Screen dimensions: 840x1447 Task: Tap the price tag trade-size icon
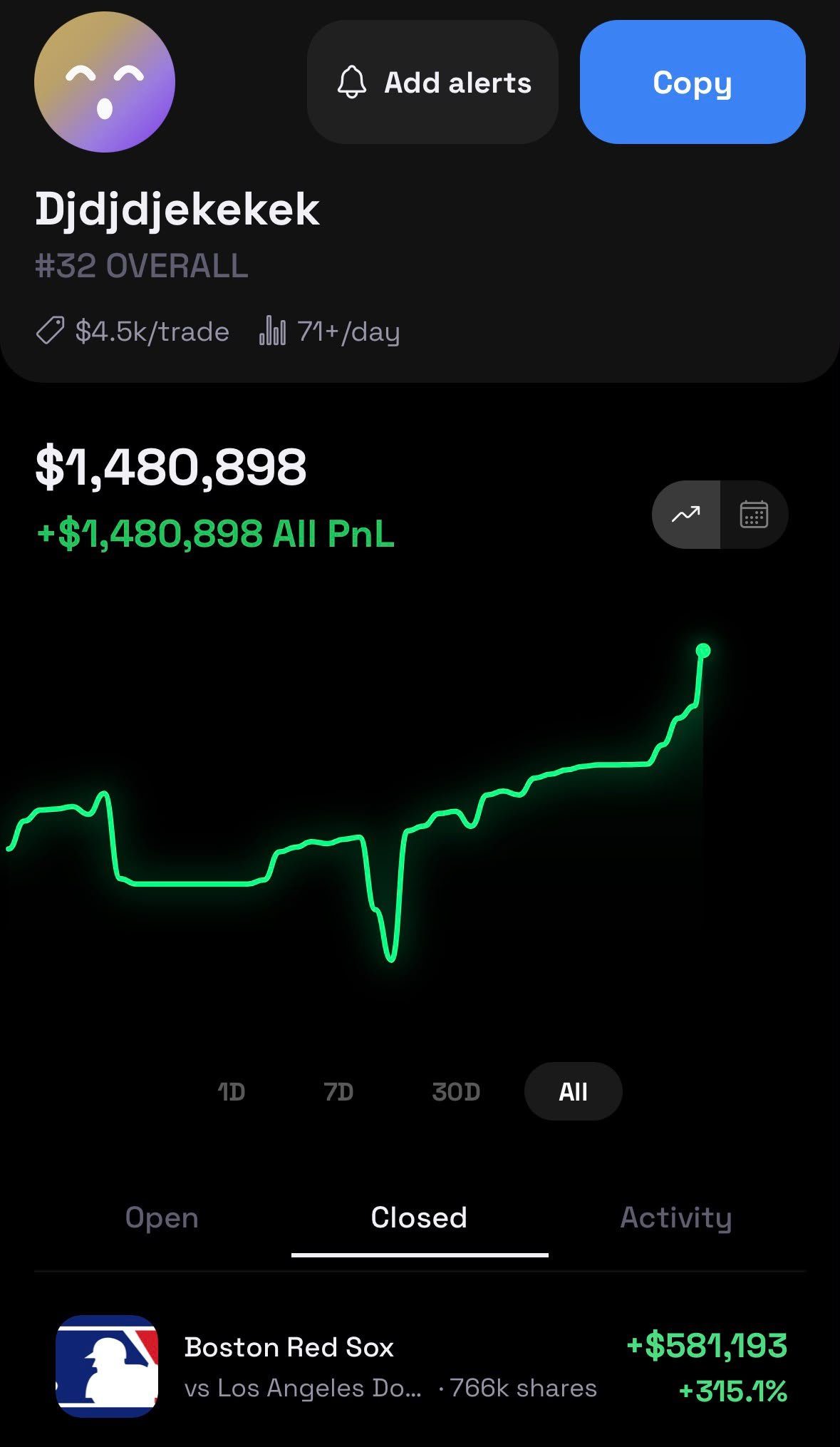[x=50, y=331]
